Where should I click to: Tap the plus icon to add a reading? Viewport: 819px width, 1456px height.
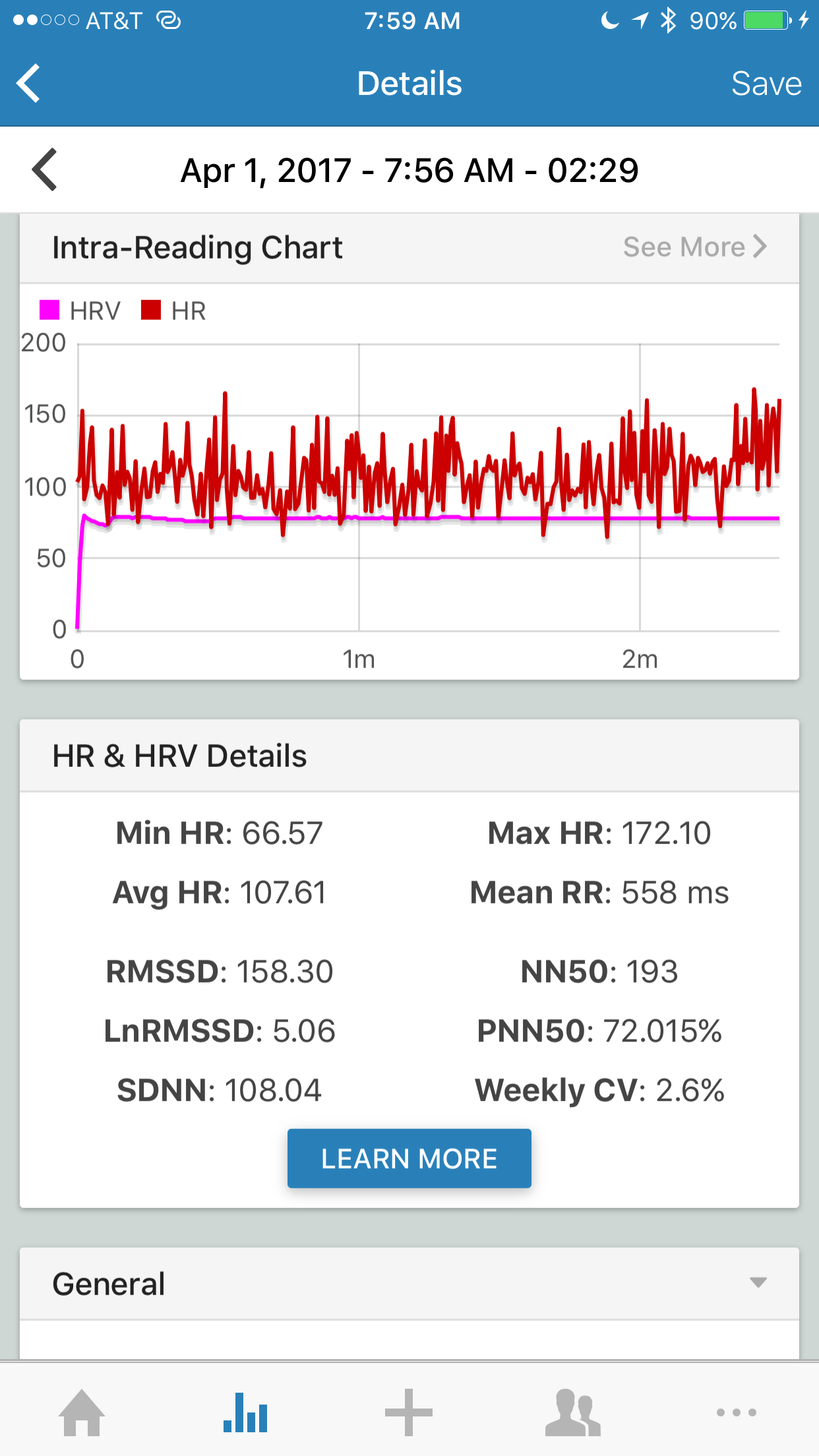409,1412
